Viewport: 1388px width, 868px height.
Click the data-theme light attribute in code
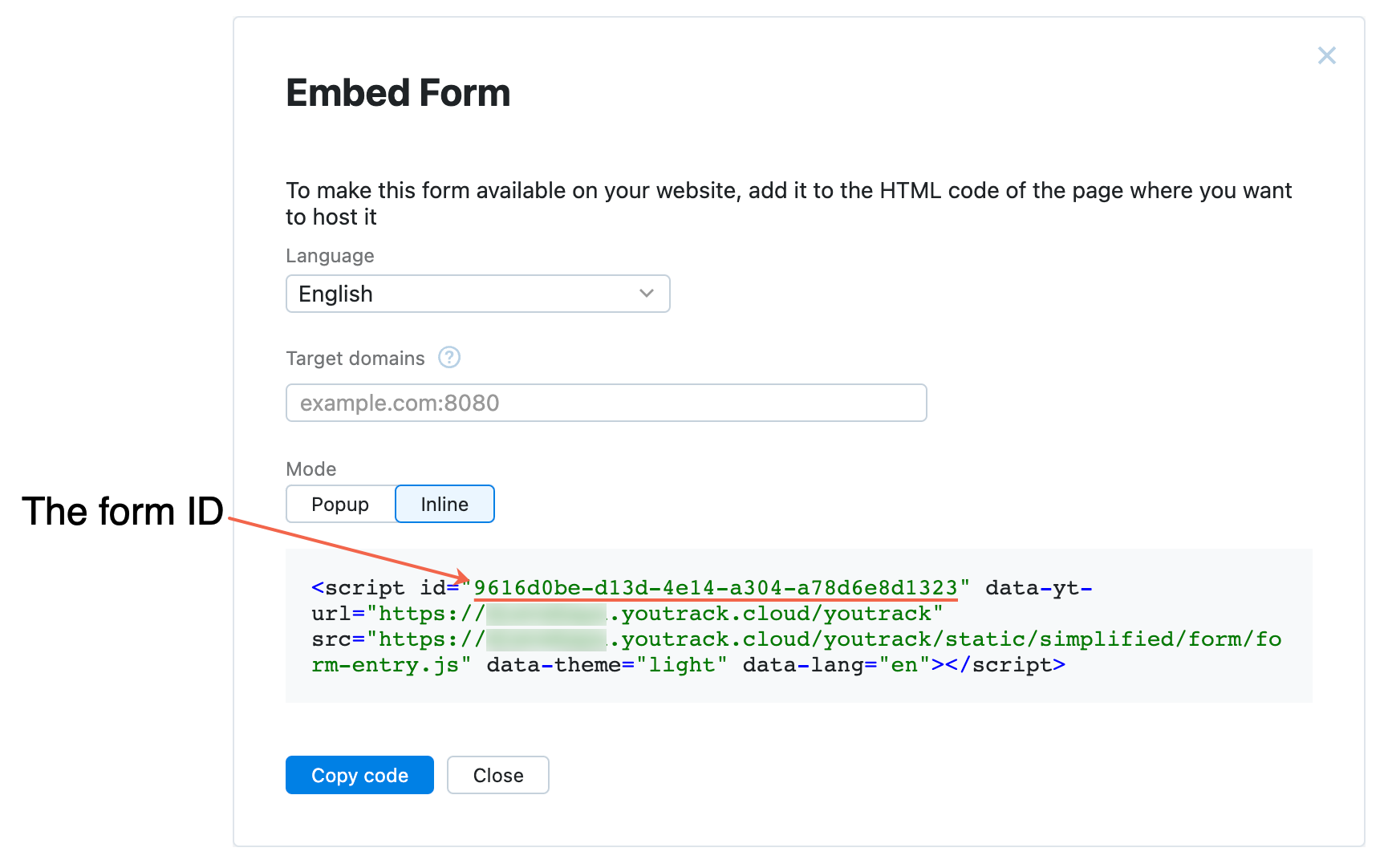(x=607, y=665)
